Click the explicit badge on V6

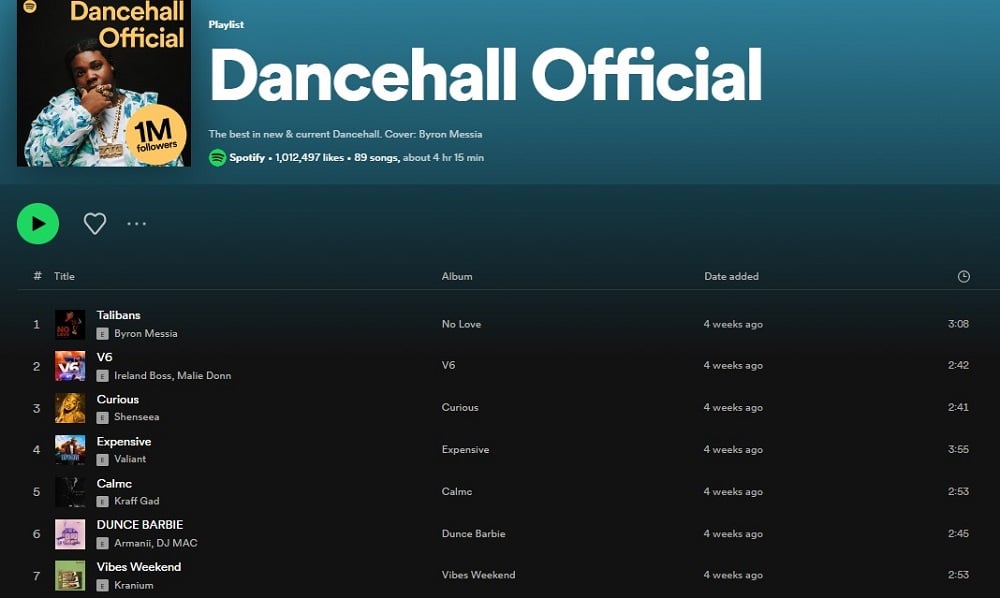tap(102, 376)
